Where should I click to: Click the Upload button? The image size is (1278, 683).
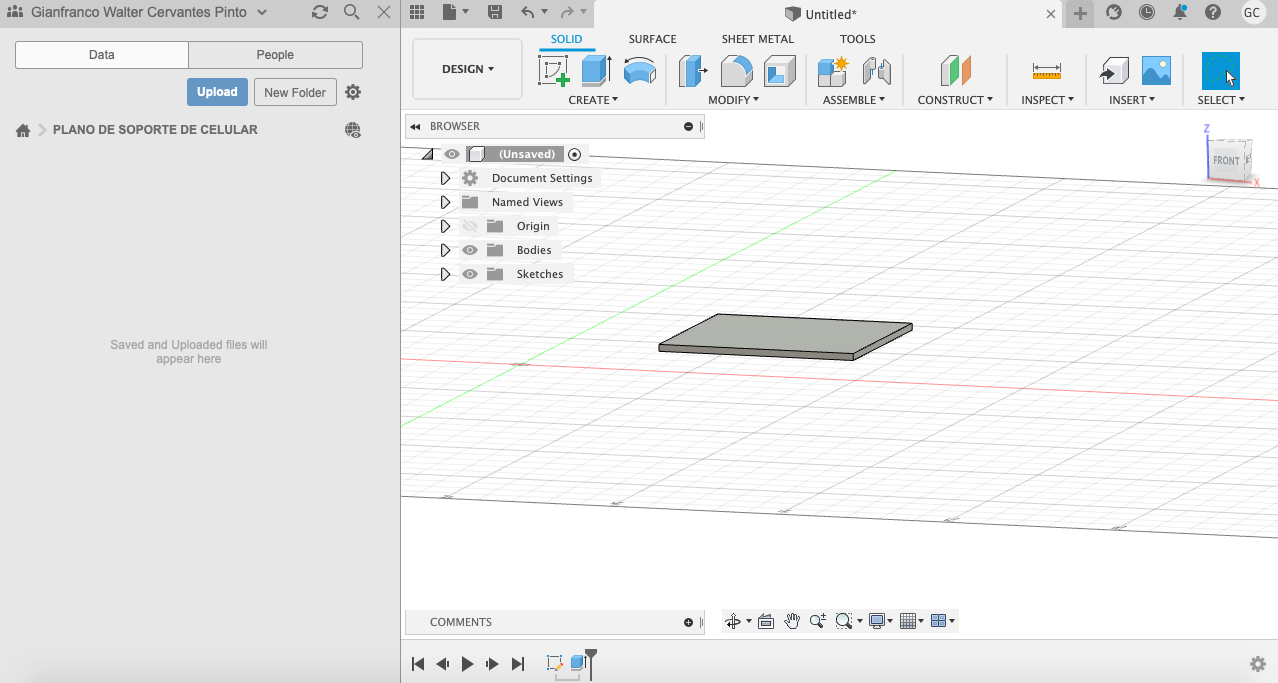(217, 92)
